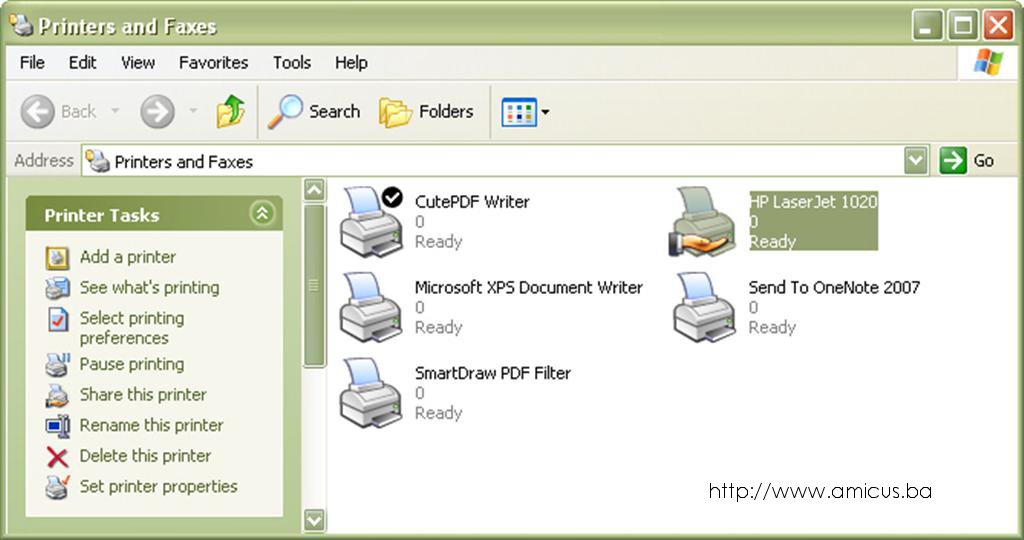Click the Add a printer link

coord(127,257)
